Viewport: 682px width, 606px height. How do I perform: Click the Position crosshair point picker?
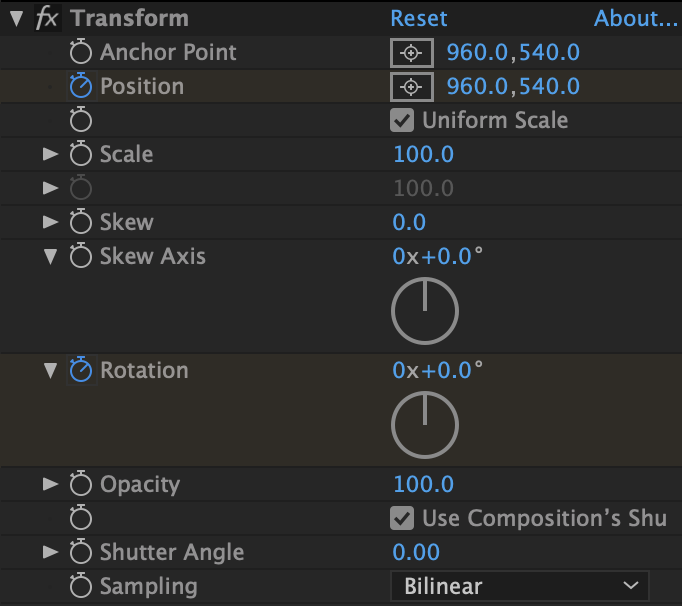tap(412, 86)
